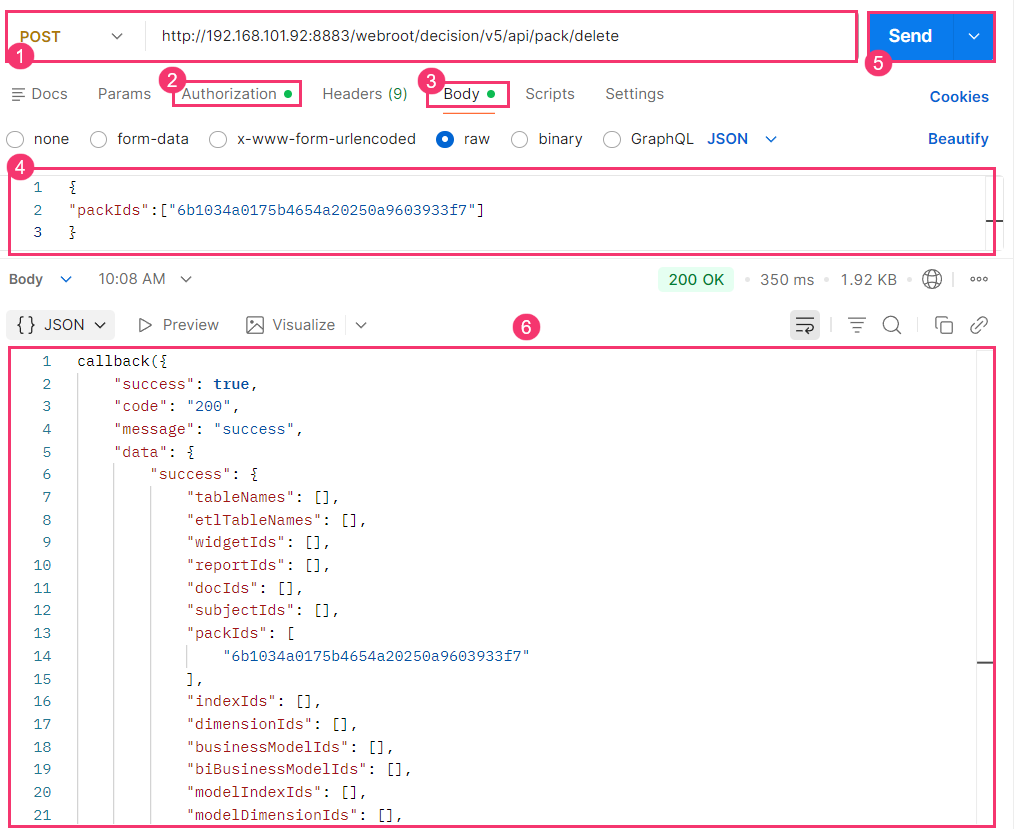
Task: Expand the Visualize options chevron
Action: tap(361, 325)
